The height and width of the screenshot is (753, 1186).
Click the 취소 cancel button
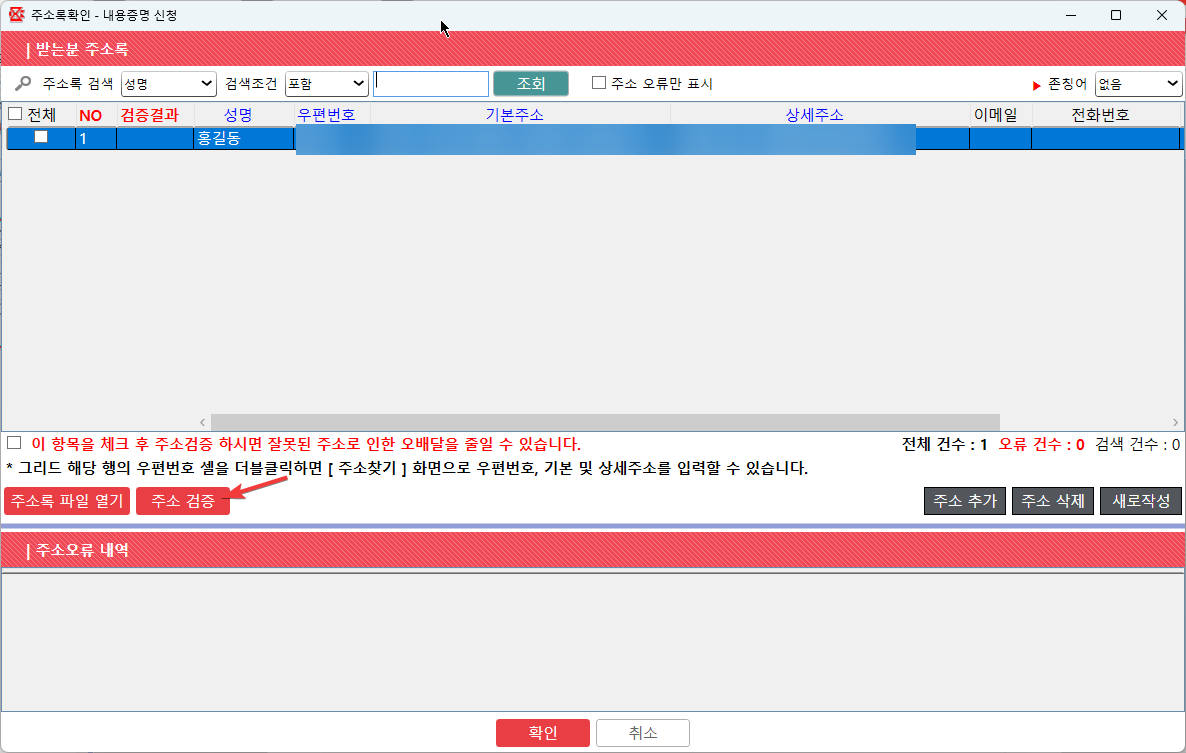pos(643,733)
